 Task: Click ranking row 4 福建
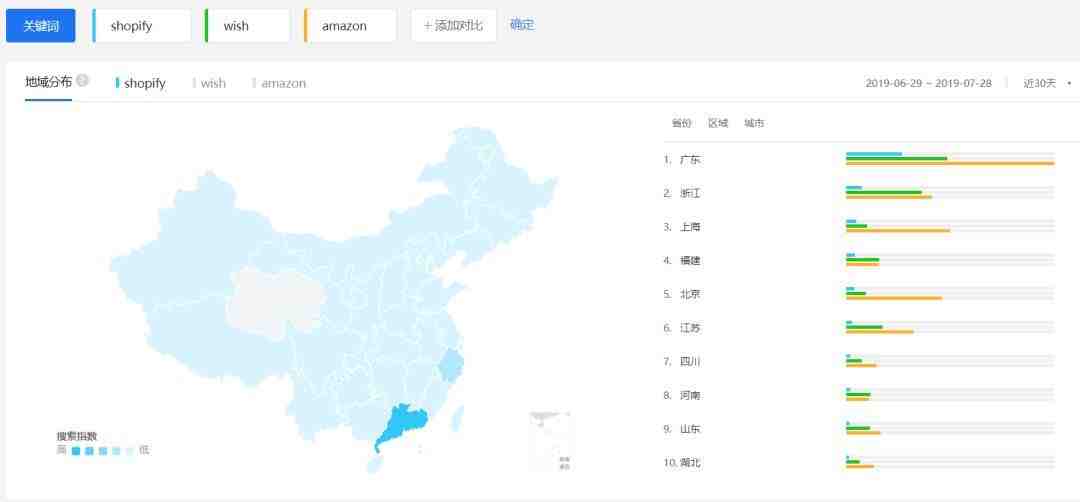859,260
